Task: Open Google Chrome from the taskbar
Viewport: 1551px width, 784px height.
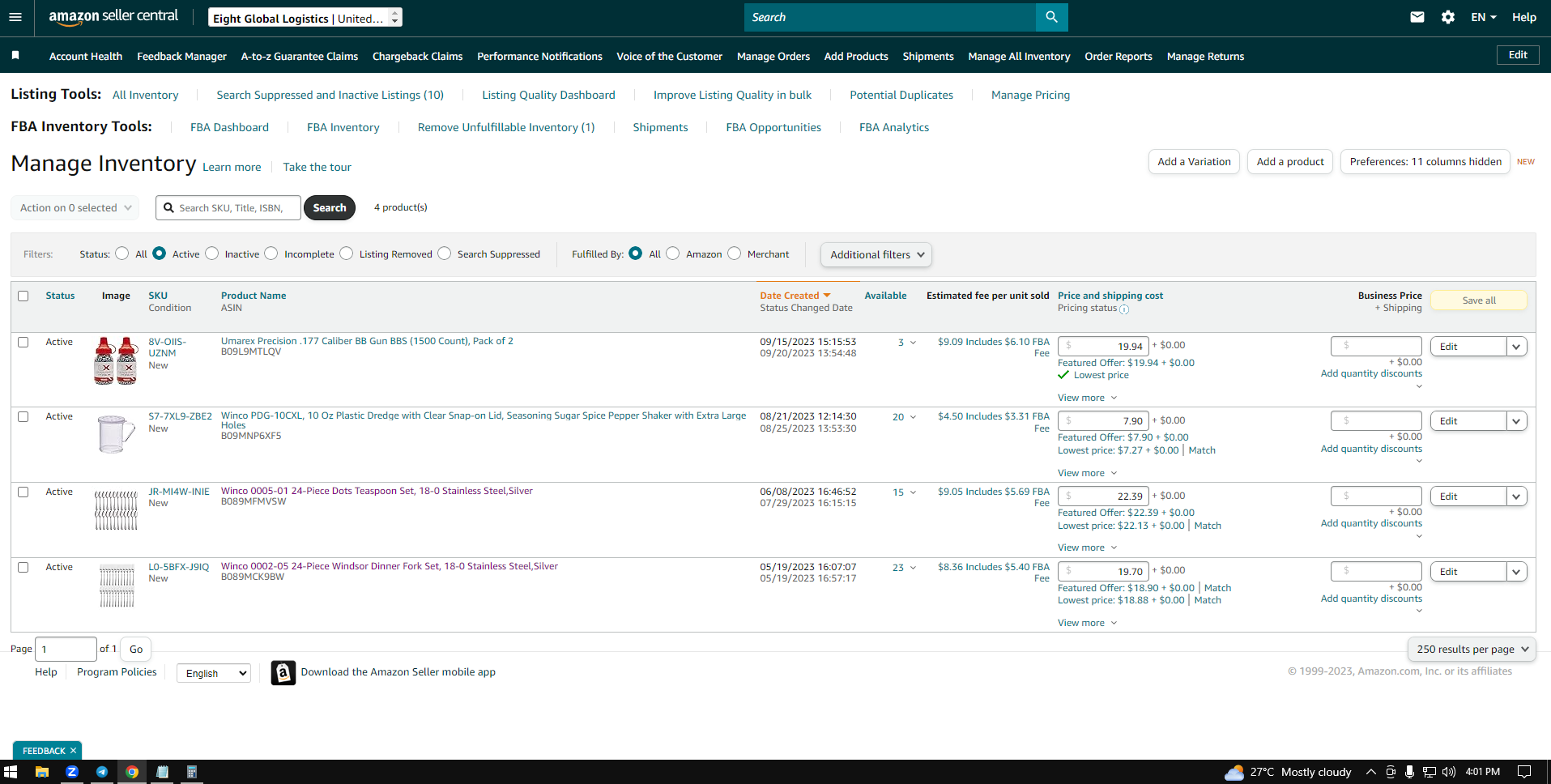Action: point(132,772)
